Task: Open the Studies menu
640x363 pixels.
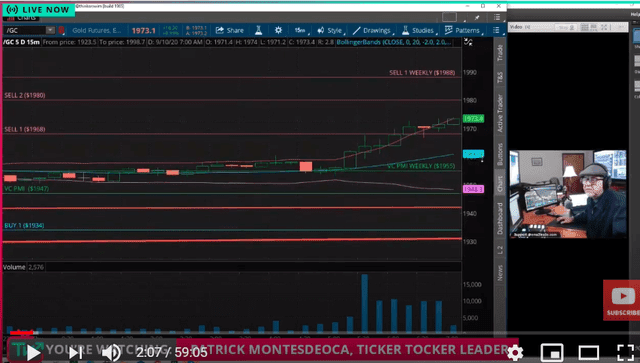Action: coord(419,30)
